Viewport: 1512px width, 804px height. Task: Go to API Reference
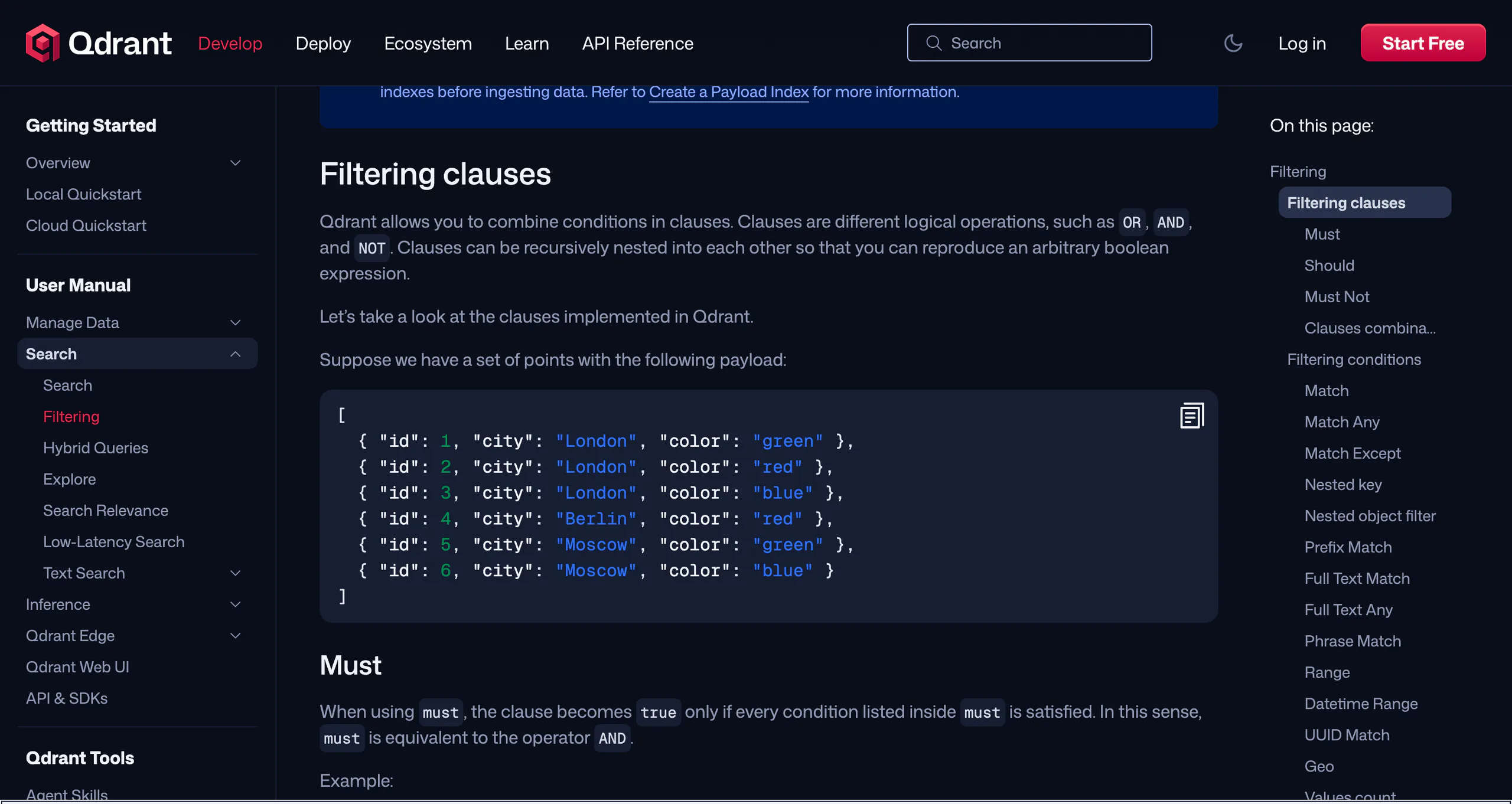coord(637,43)
